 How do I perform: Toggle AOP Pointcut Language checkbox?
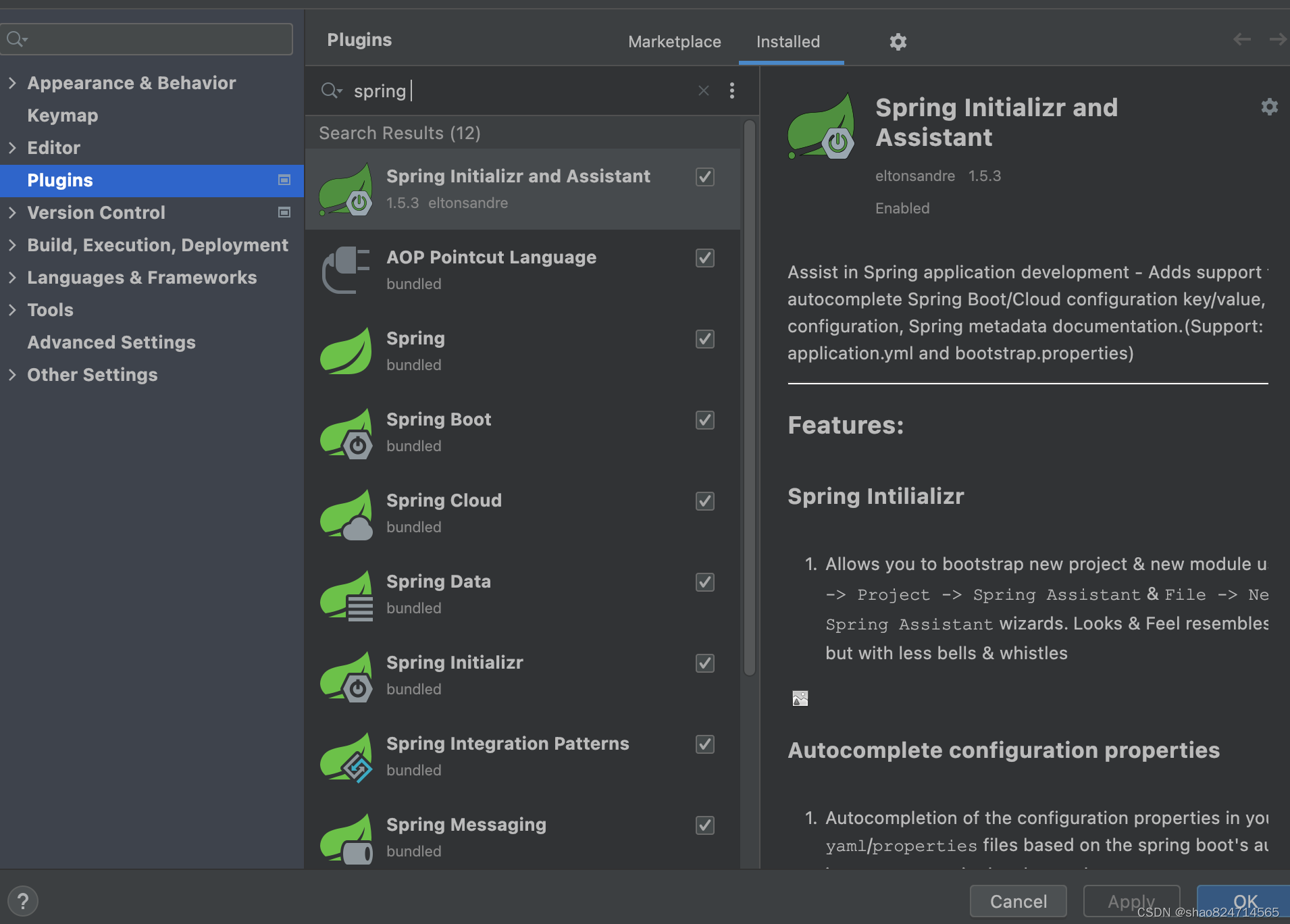point(705,258)
